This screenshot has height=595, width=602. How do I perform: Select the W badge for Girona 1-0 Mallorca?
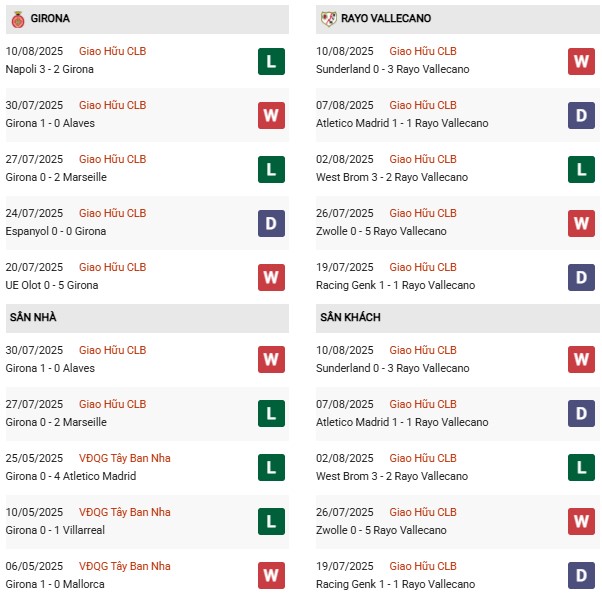pos(271,576)
